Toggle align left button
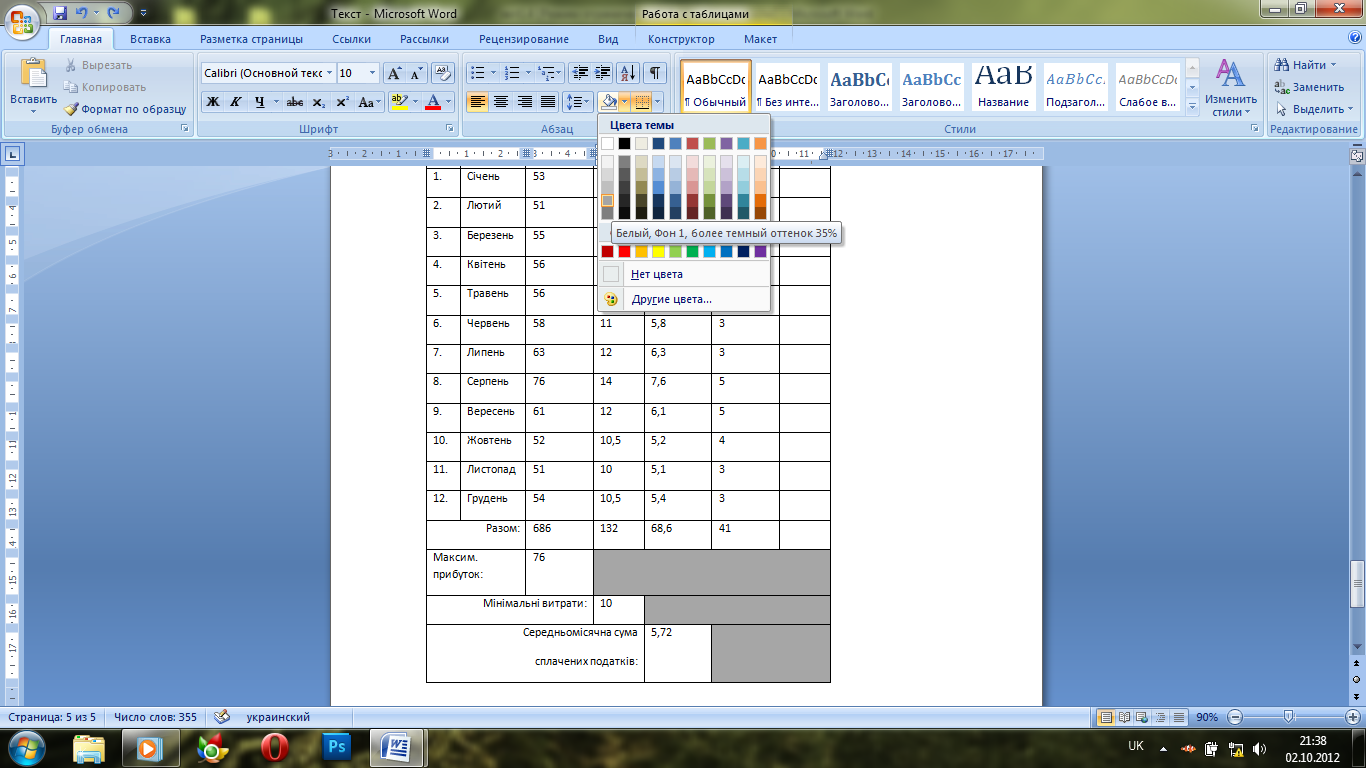 477,102
